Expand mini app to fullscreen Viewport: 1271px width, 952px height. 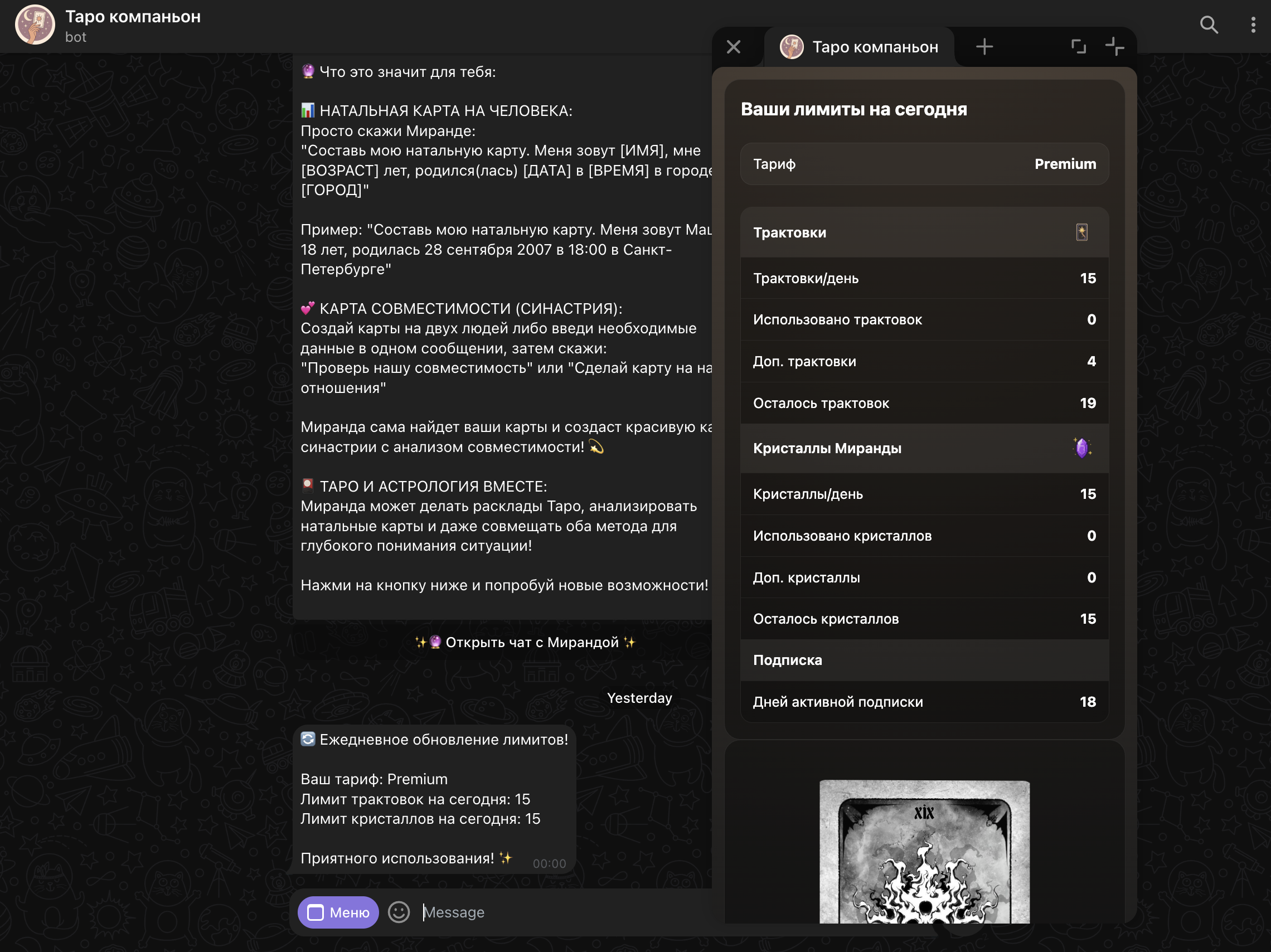[1078, 46]
